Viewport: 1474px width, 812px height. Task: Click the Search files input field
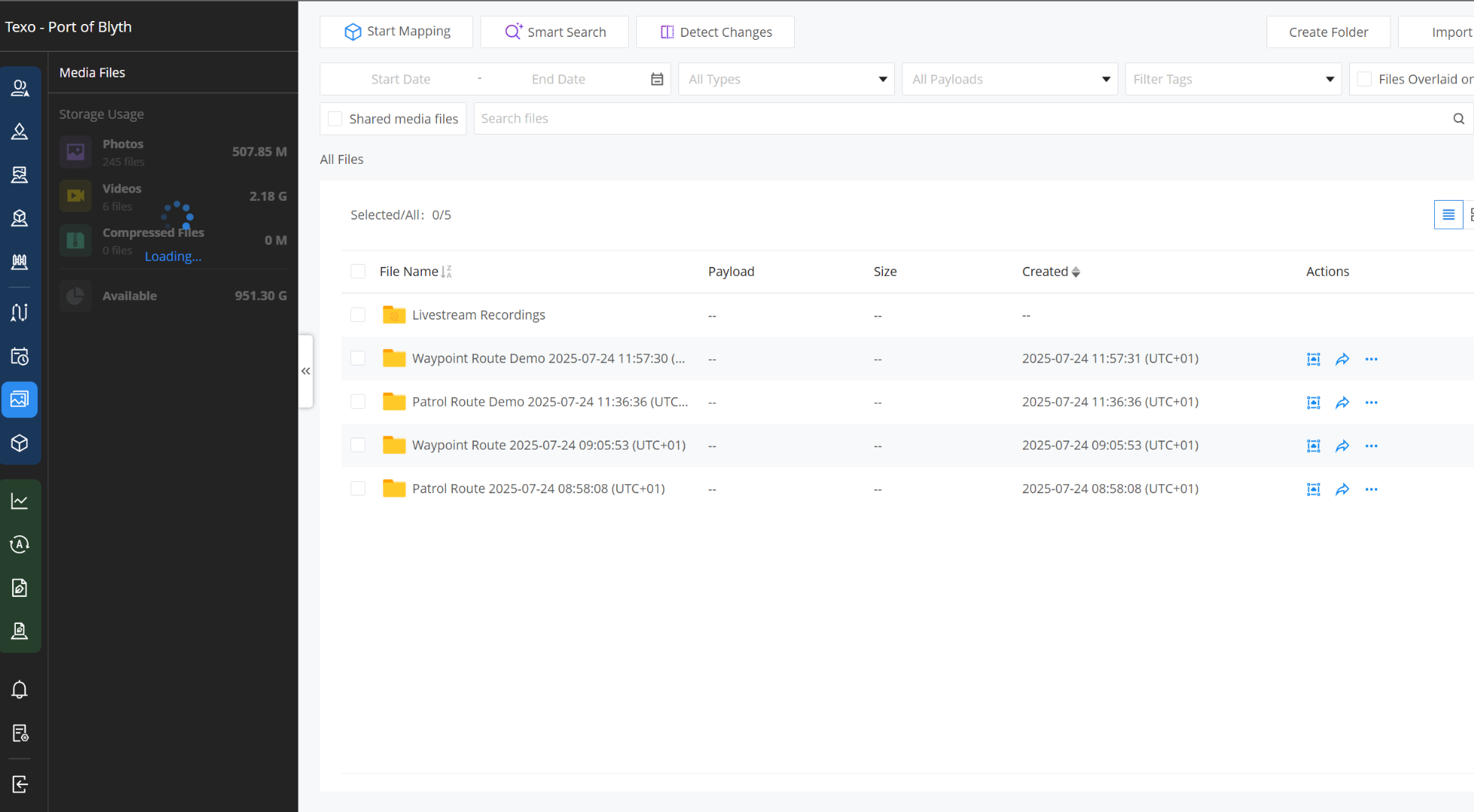[963, 119]
